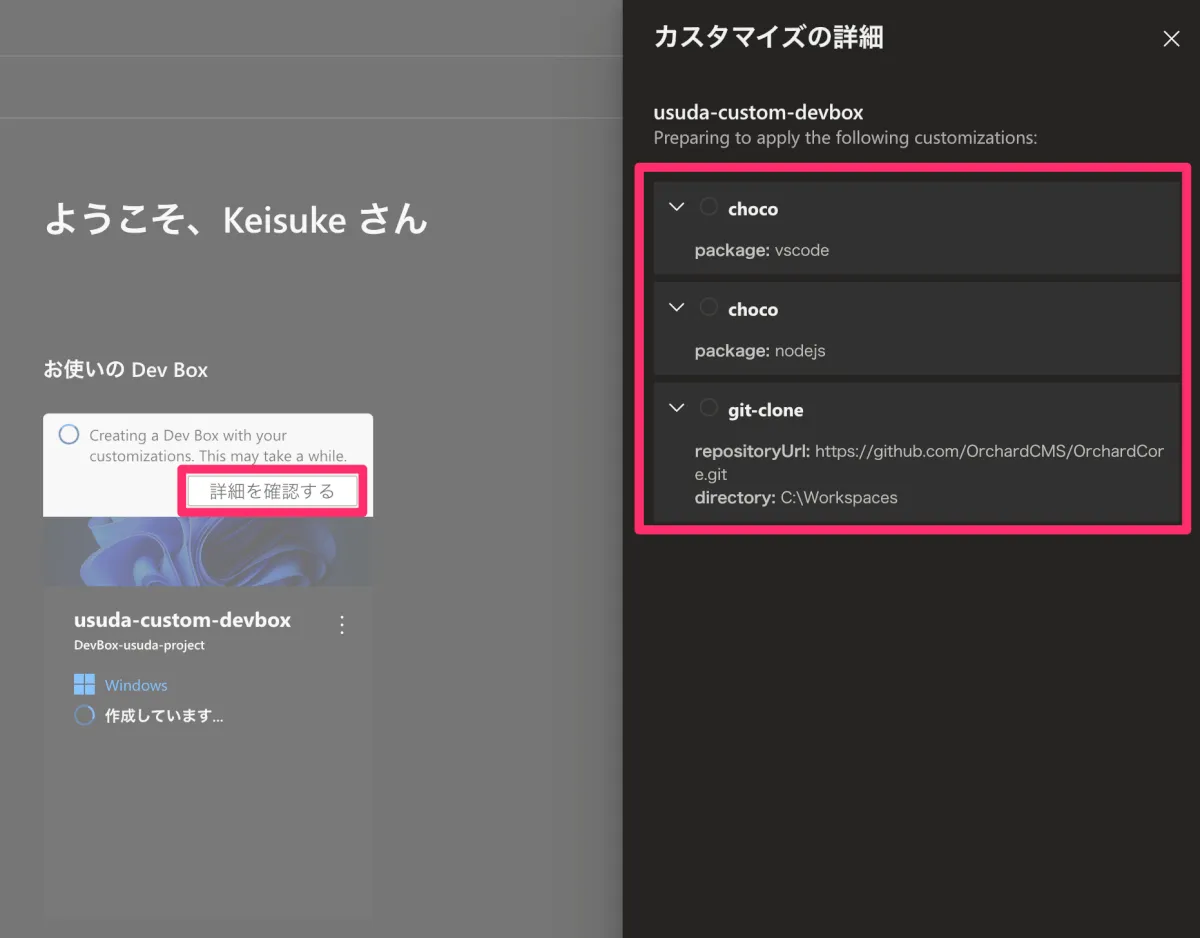Viewport: 1200px width, 938px height.
Task: Click the git-clone task title
Action: pyautogui.click(x=765, y=410)
